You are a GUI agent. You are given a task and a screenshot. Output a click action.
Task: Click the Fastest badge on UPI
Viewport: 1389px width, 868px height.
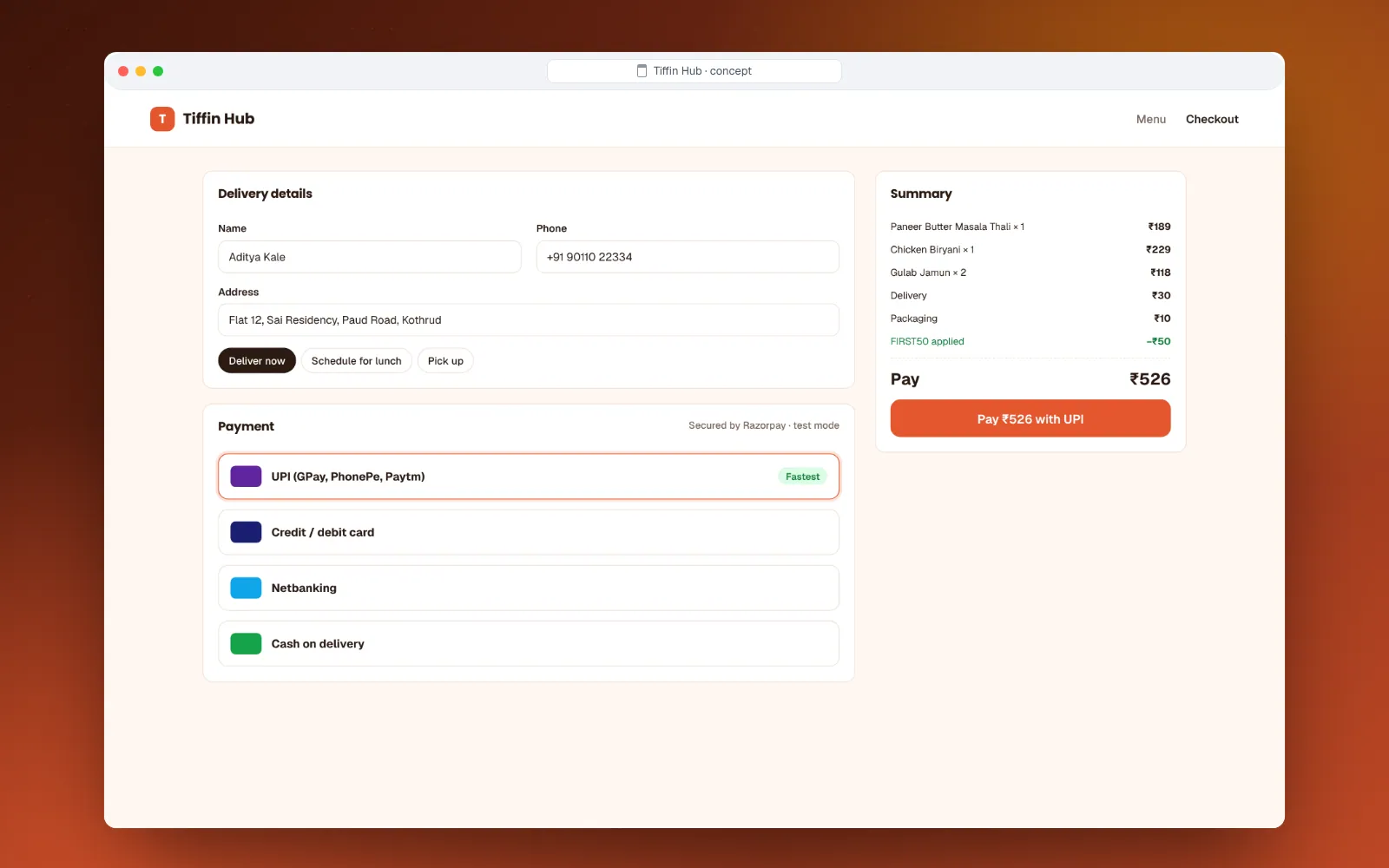pos(802,477)
